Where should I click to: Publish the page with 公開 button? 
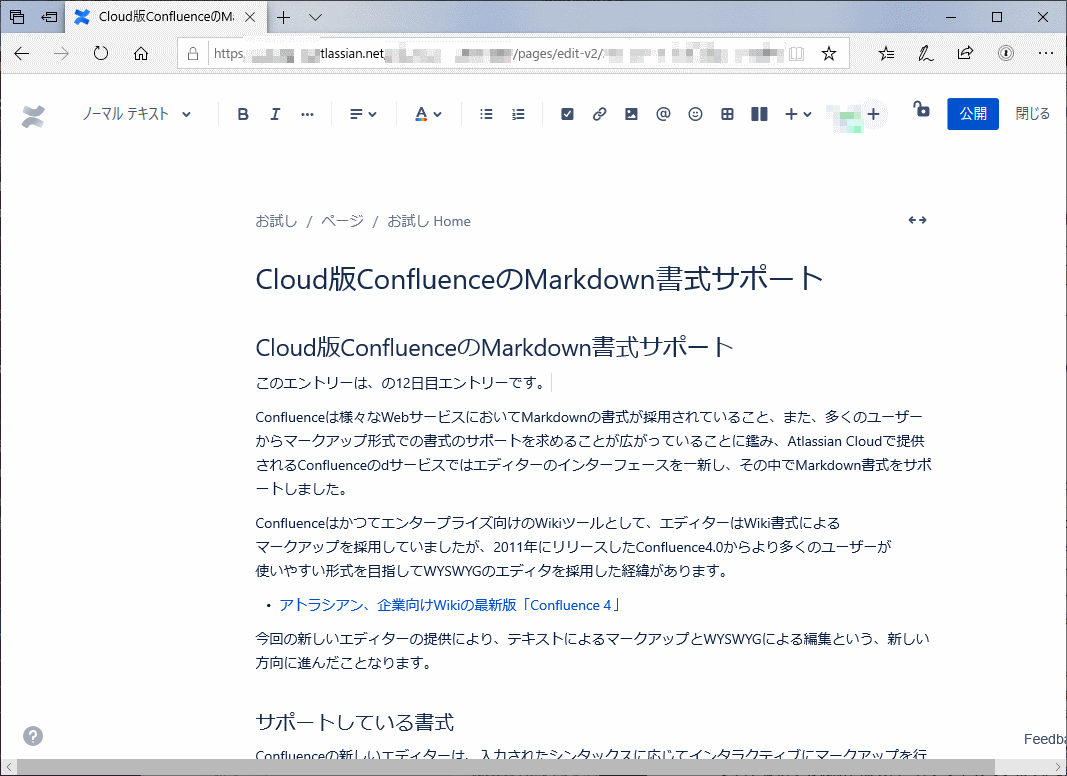[972, 114]
